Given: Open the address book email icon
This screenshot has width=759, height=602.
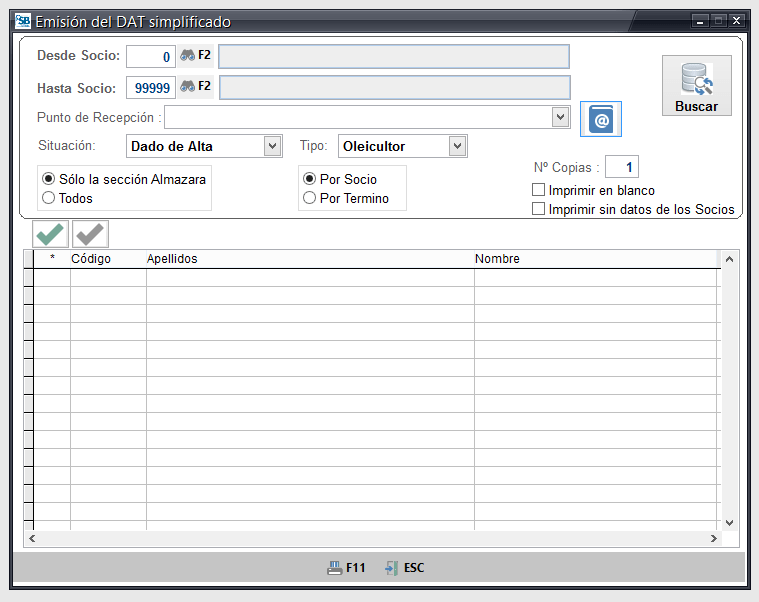Looking at the screenshot, I should [601, 119].
